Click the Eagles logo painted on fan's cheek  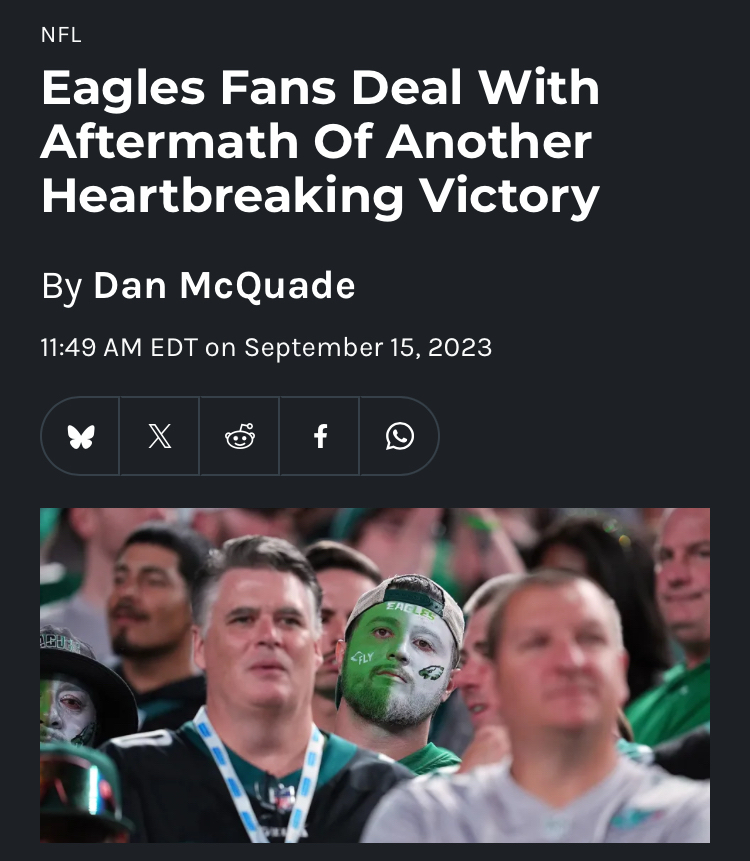click(431, 672)
